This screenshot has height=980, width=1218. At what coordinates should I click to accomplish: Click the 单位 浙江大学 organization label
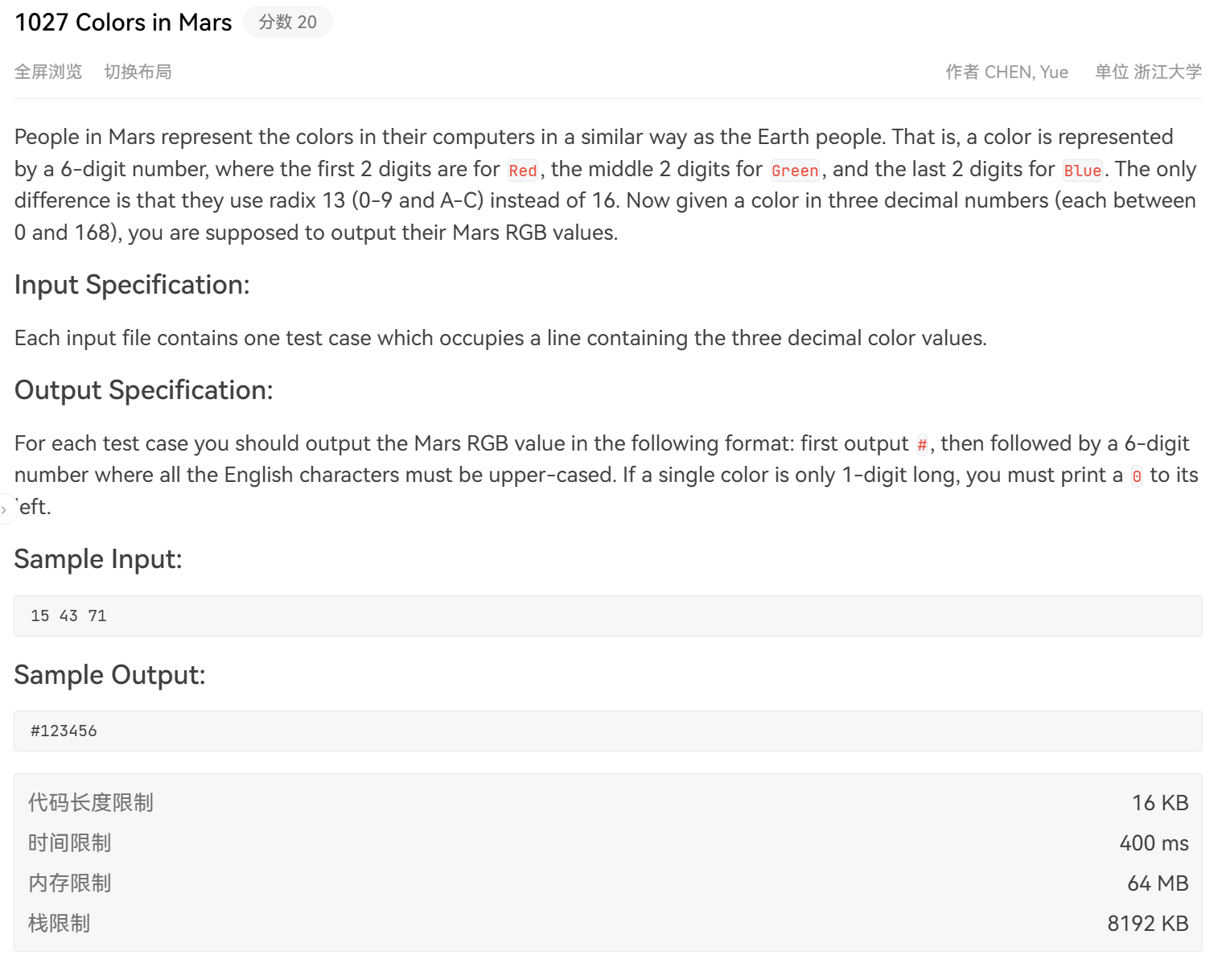1148,72
